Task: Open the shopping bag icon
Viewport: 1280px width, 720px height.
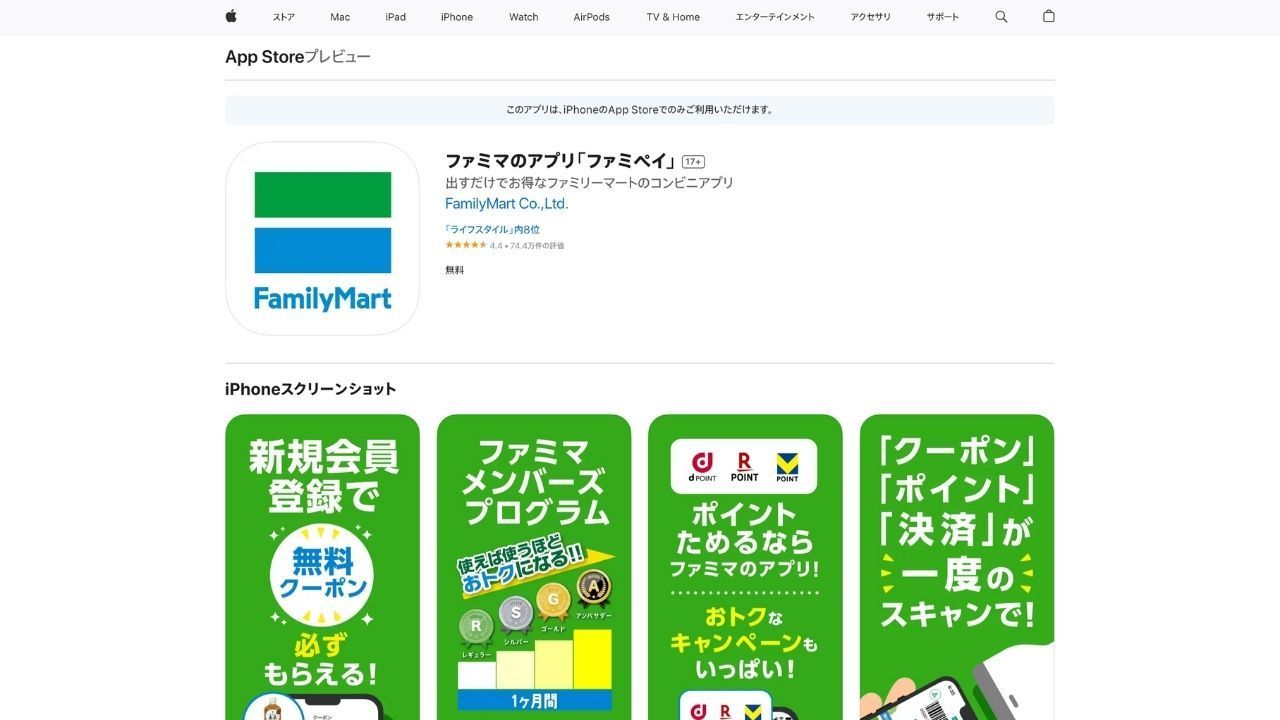Action: click(x=1048, y=16)
